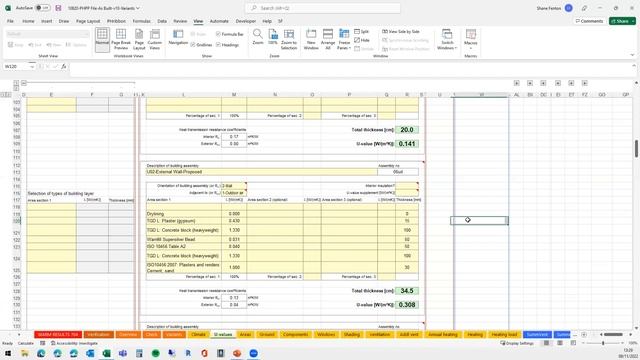Open the Switch Windows dropdown
Image resolution: width=640 pixels, height=360 pixels.
(447, 39)
